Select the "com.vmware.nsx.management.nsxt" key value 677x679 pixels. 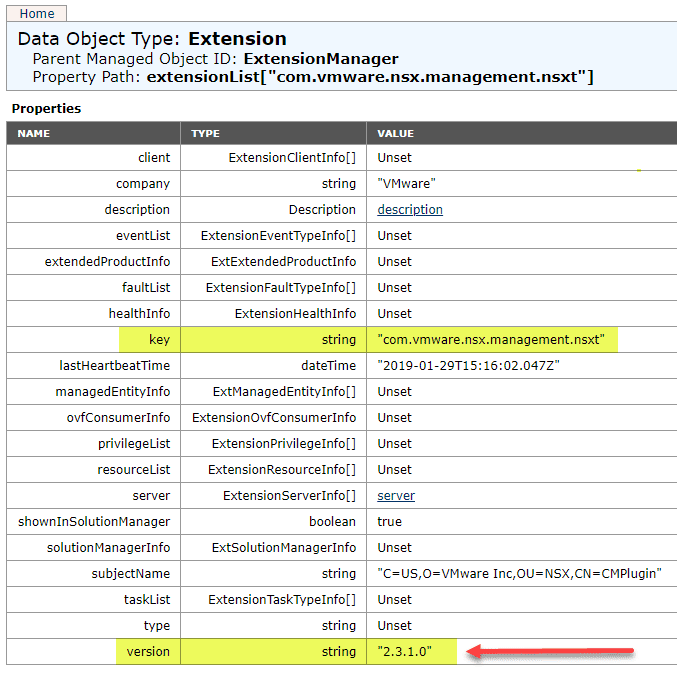[x=491, y=340]
